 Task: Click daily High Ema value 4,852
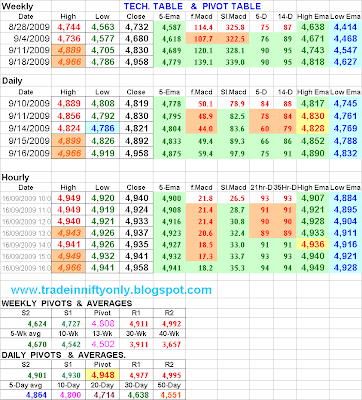pos(312,141)
